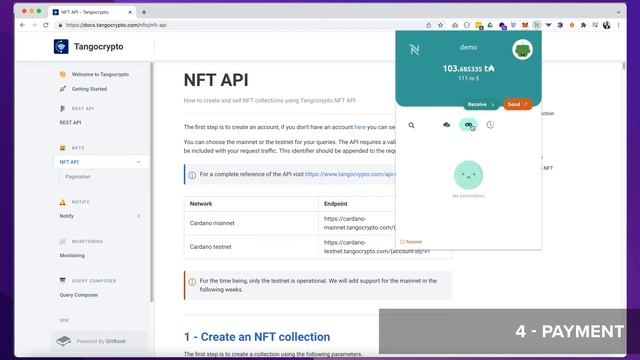
Task: Click the sidebar vertical scrollbar
Action: tap(152, 182)
